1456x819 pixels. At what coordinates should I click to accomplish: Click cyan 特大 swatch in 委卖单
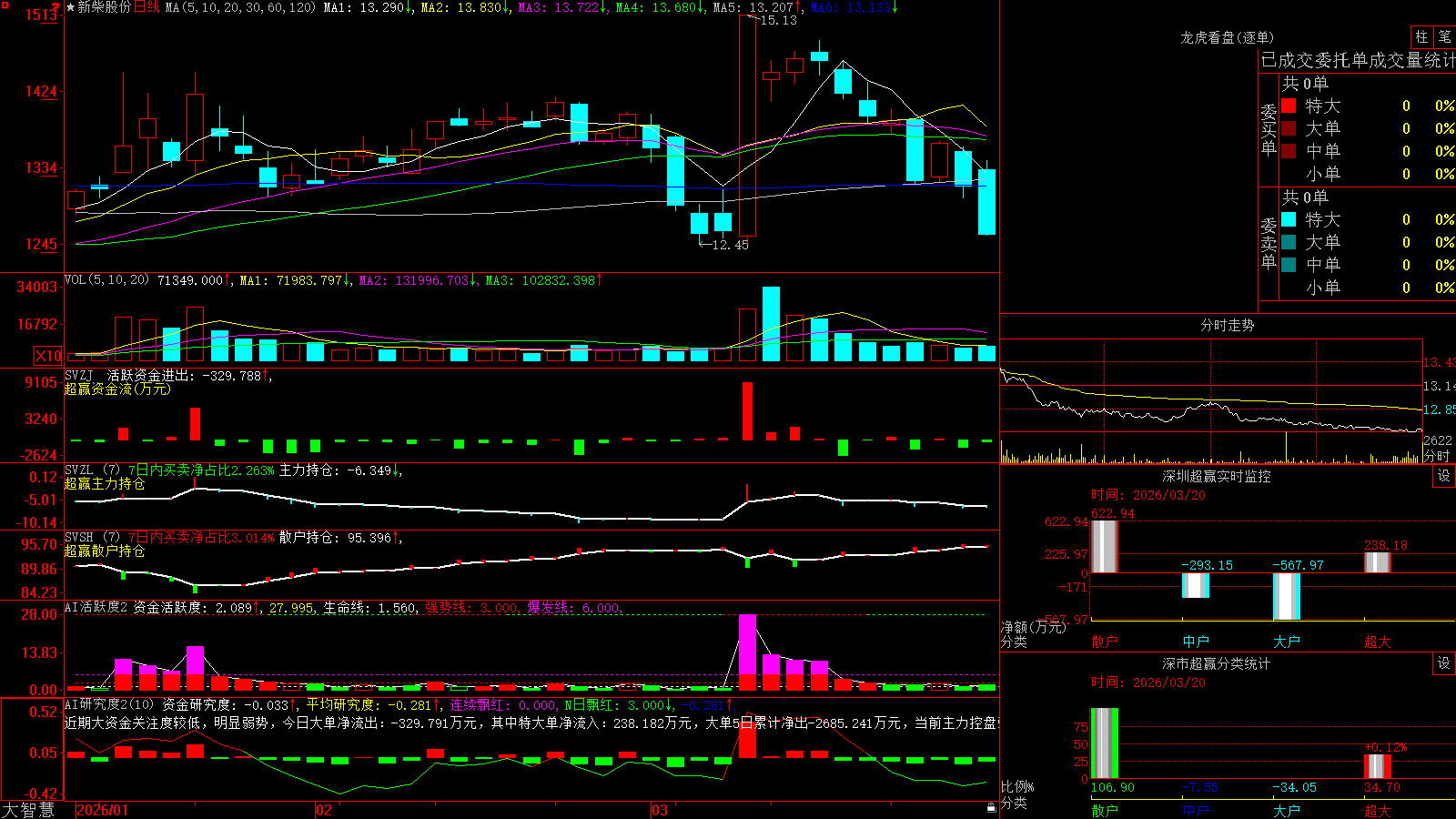1289,219
